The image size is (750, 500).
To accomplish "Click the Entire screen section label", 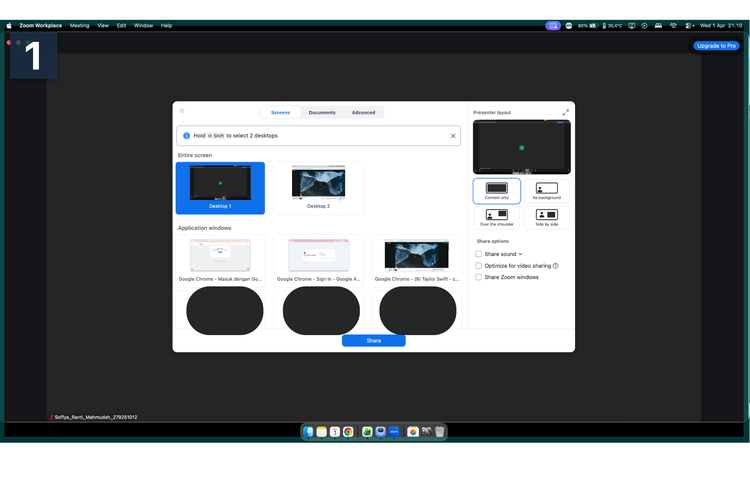I will point(195,155).
